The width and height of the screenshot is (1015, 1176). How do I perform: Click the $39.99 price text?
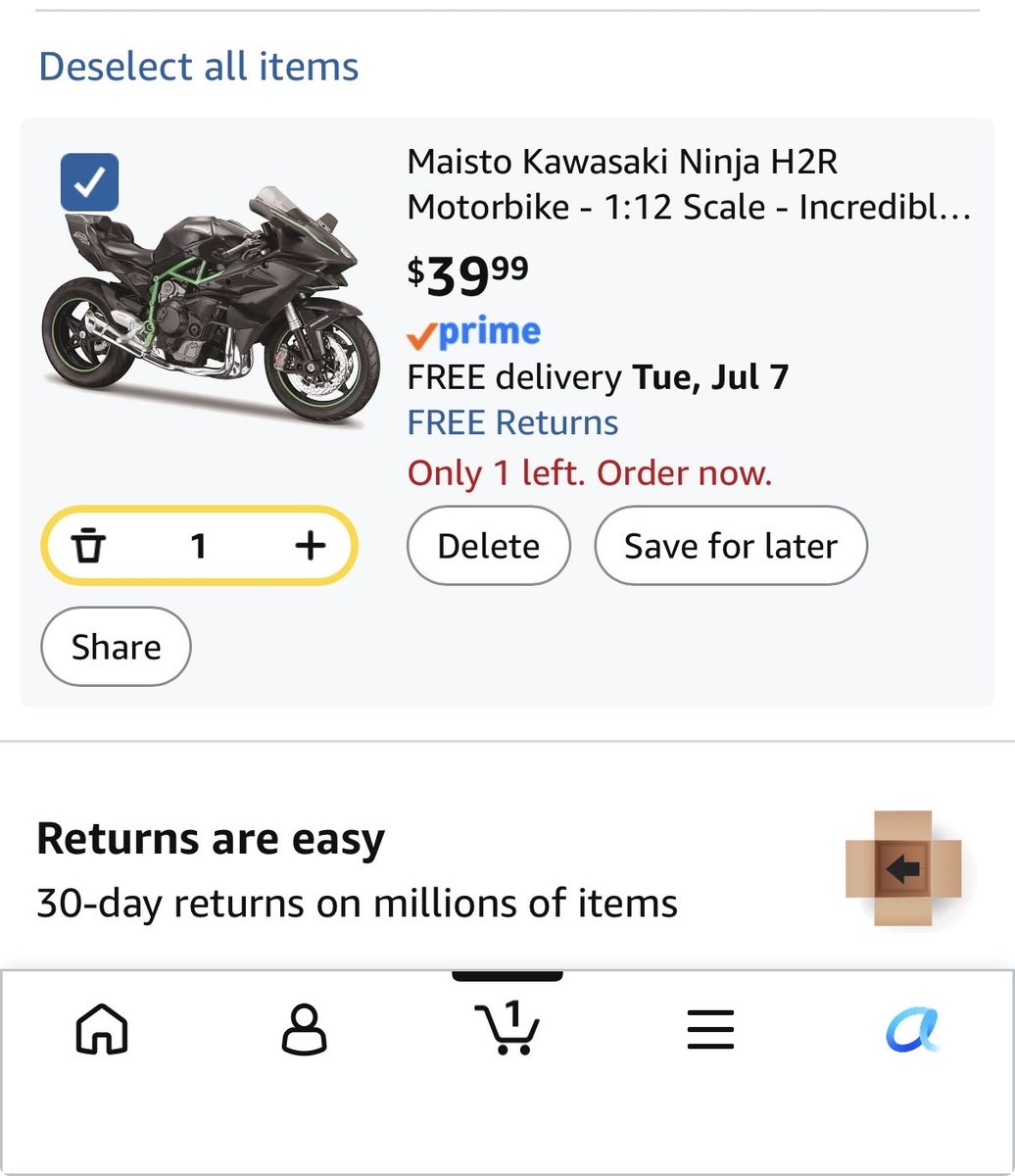click(x=468, y=274)
